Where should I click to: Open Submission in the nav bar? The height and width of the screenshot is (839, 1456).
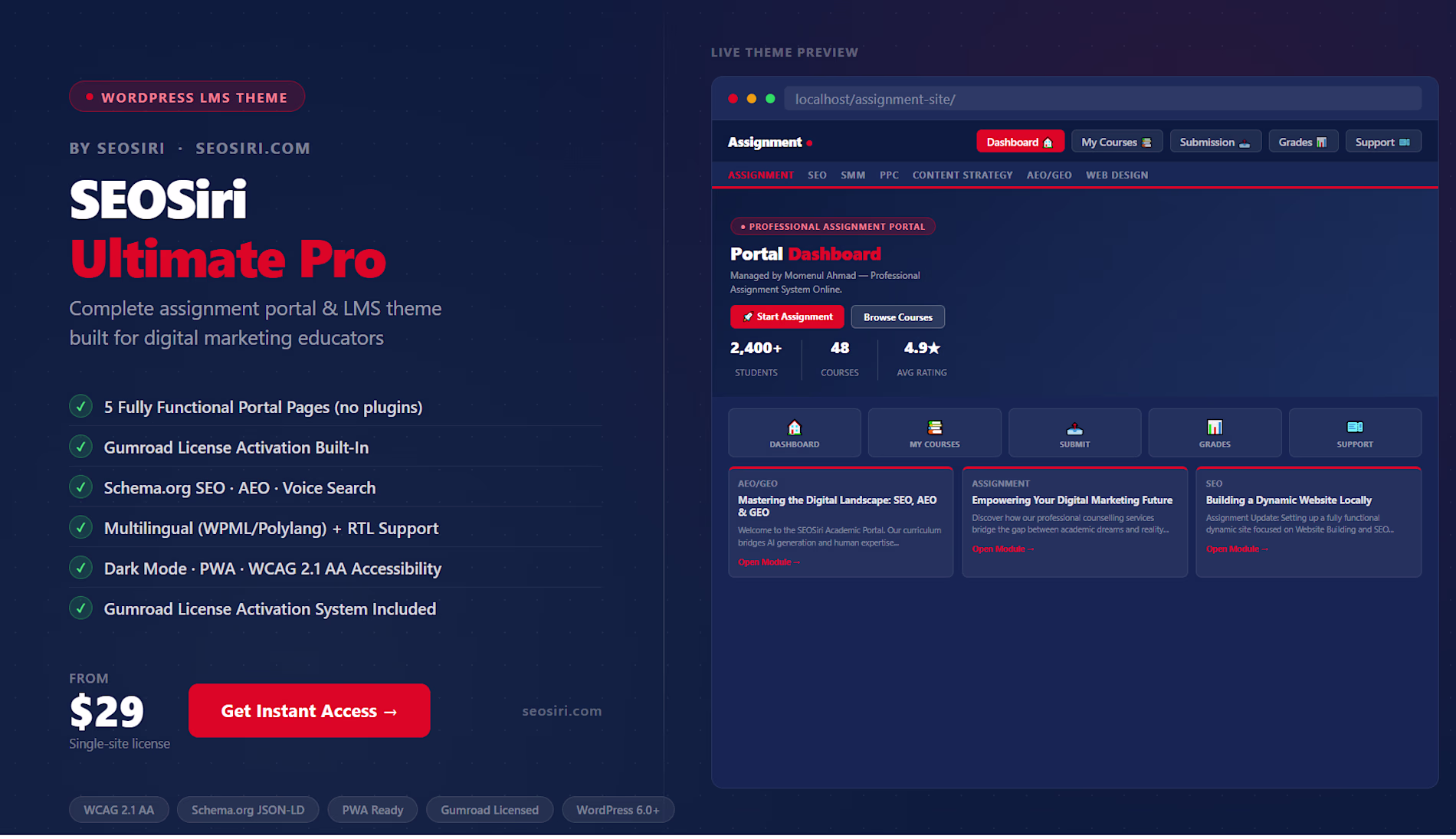[x=1215, y=142]
